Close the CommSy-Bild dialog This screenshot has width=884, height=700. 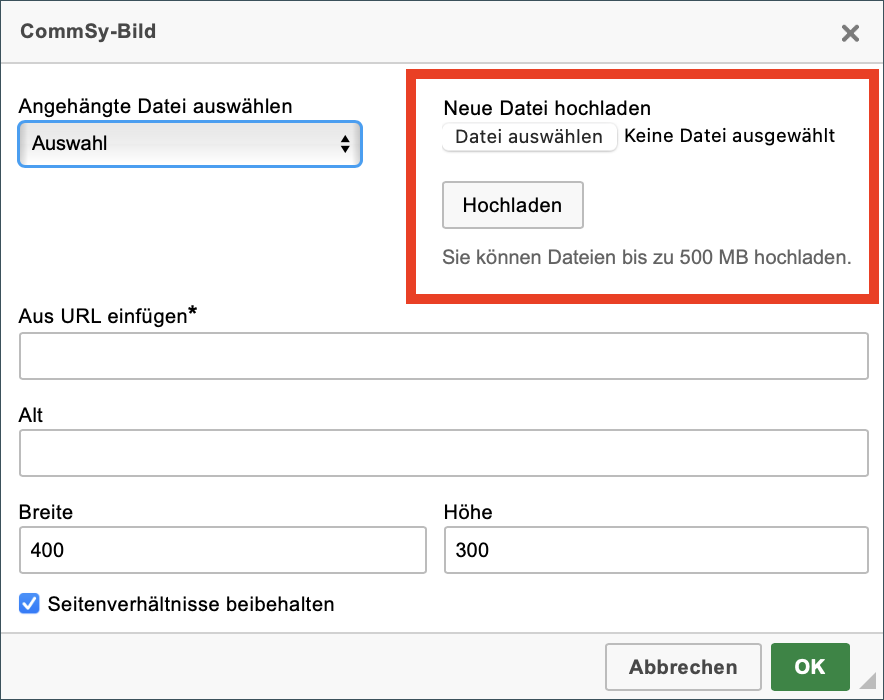point(850,33)
